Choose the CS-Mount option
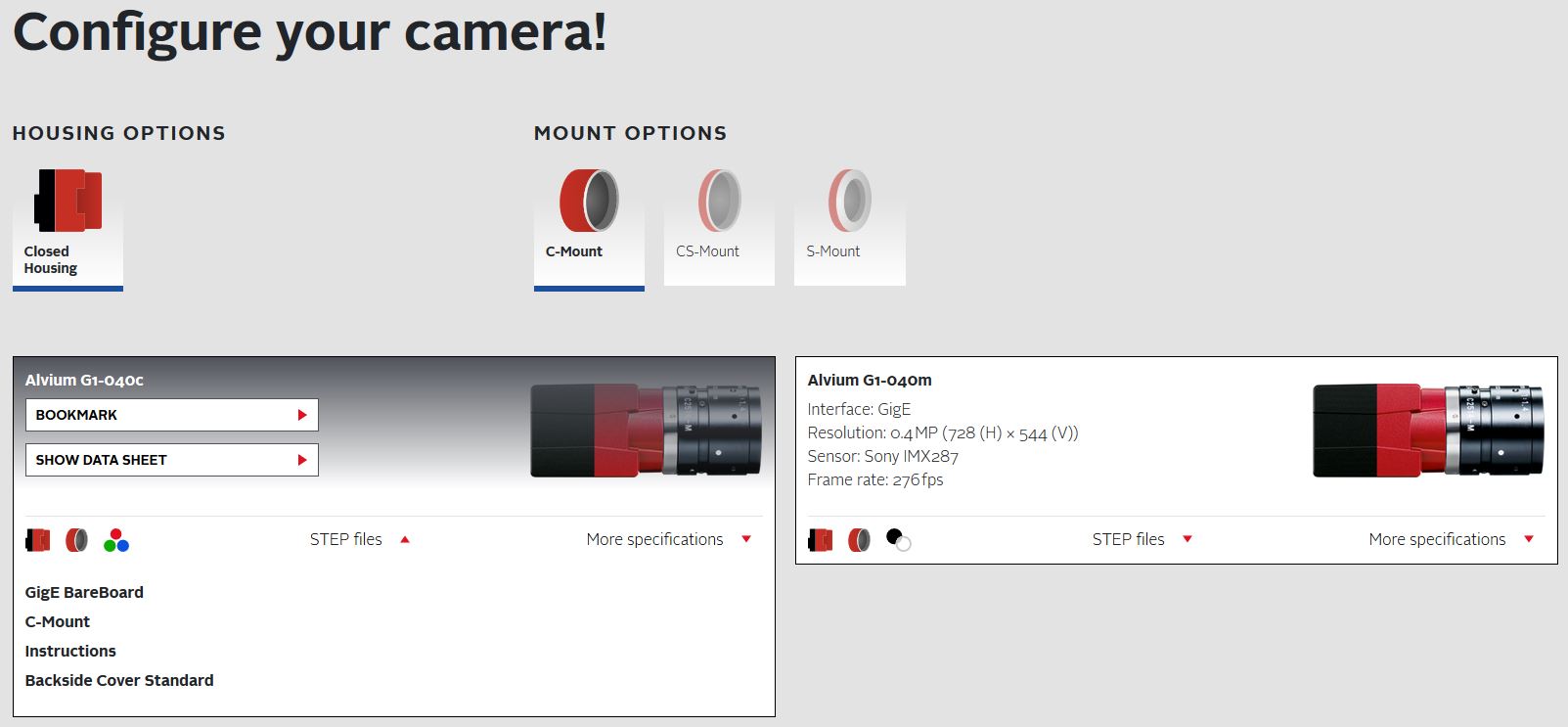This screenshot has width=1568, height=727. click(719, 224)
